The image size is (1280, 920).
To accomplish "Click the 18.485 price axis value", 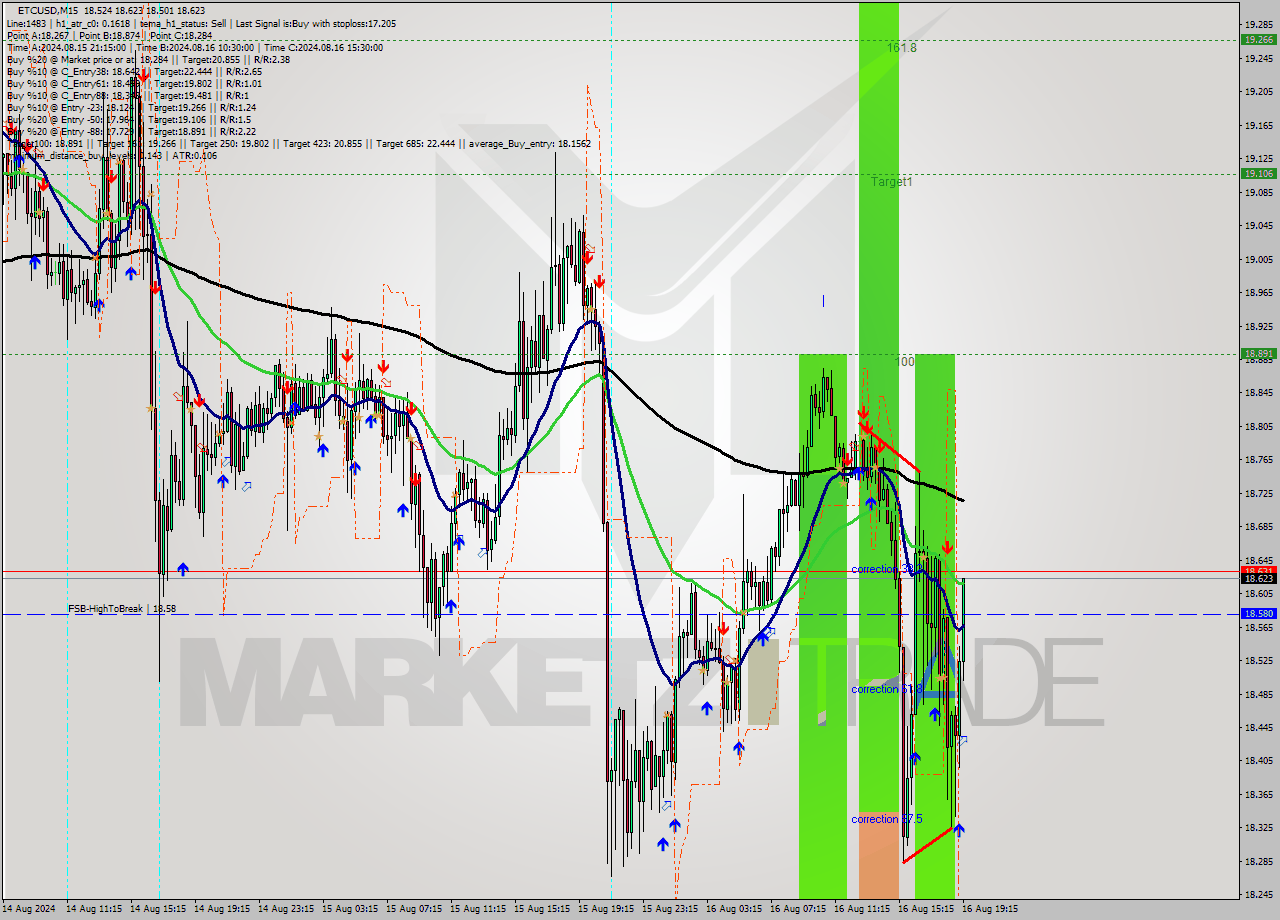I will click(1258, 694).
